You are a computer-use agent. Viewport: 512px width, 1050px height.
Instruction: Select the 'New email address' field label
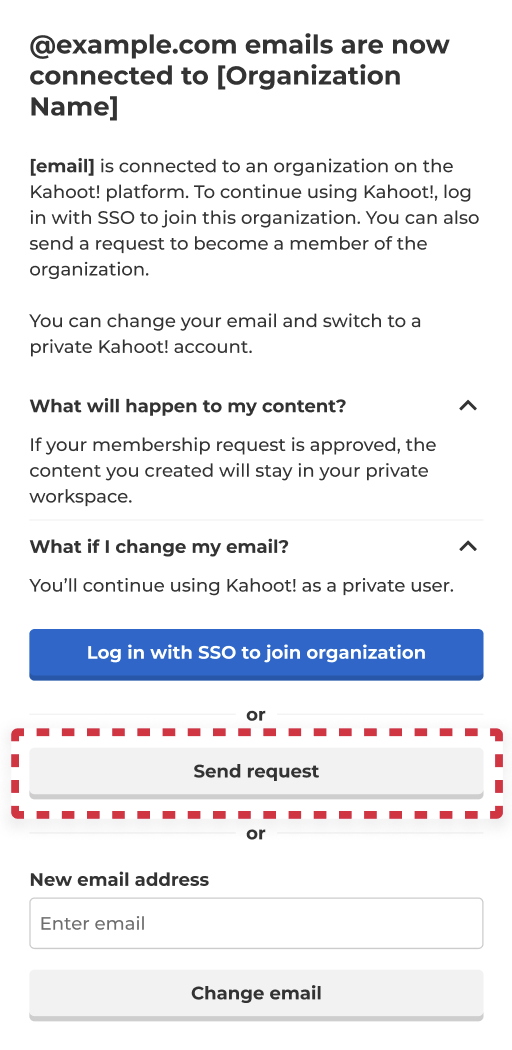click(119, 879)
